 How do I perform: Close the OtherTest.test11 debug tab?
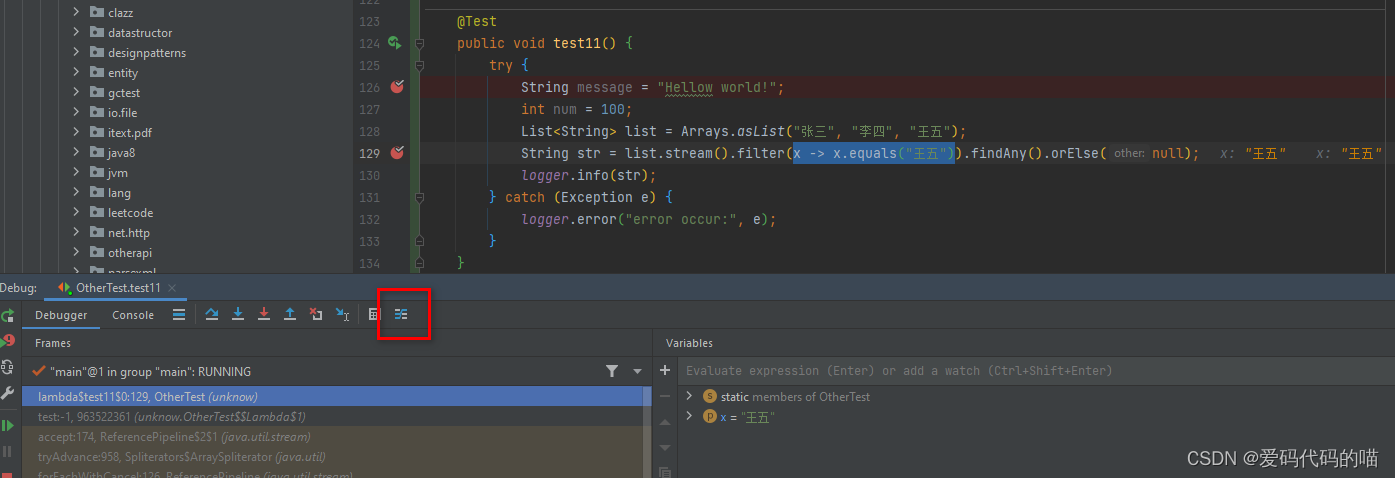[172, 288]
